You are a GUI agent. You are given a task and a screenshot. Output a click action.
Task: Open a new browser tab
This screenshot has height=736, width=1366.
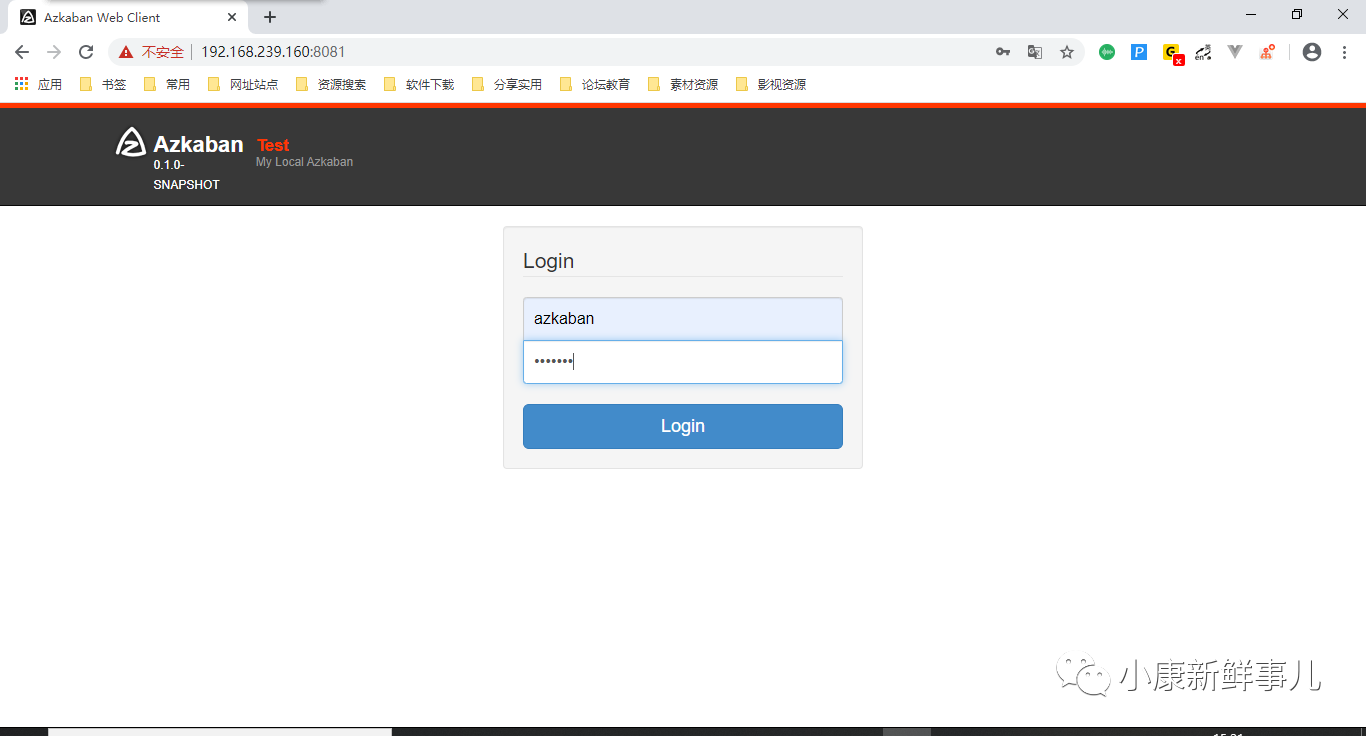tap(270, 17)
